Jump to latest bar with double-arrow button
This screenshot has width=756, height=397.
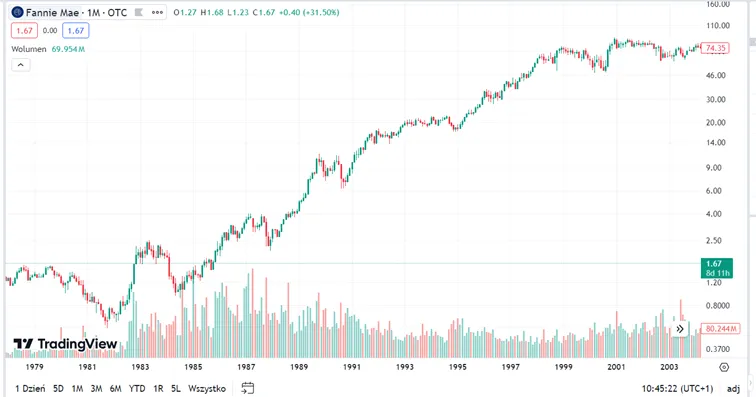pos(680,329)
